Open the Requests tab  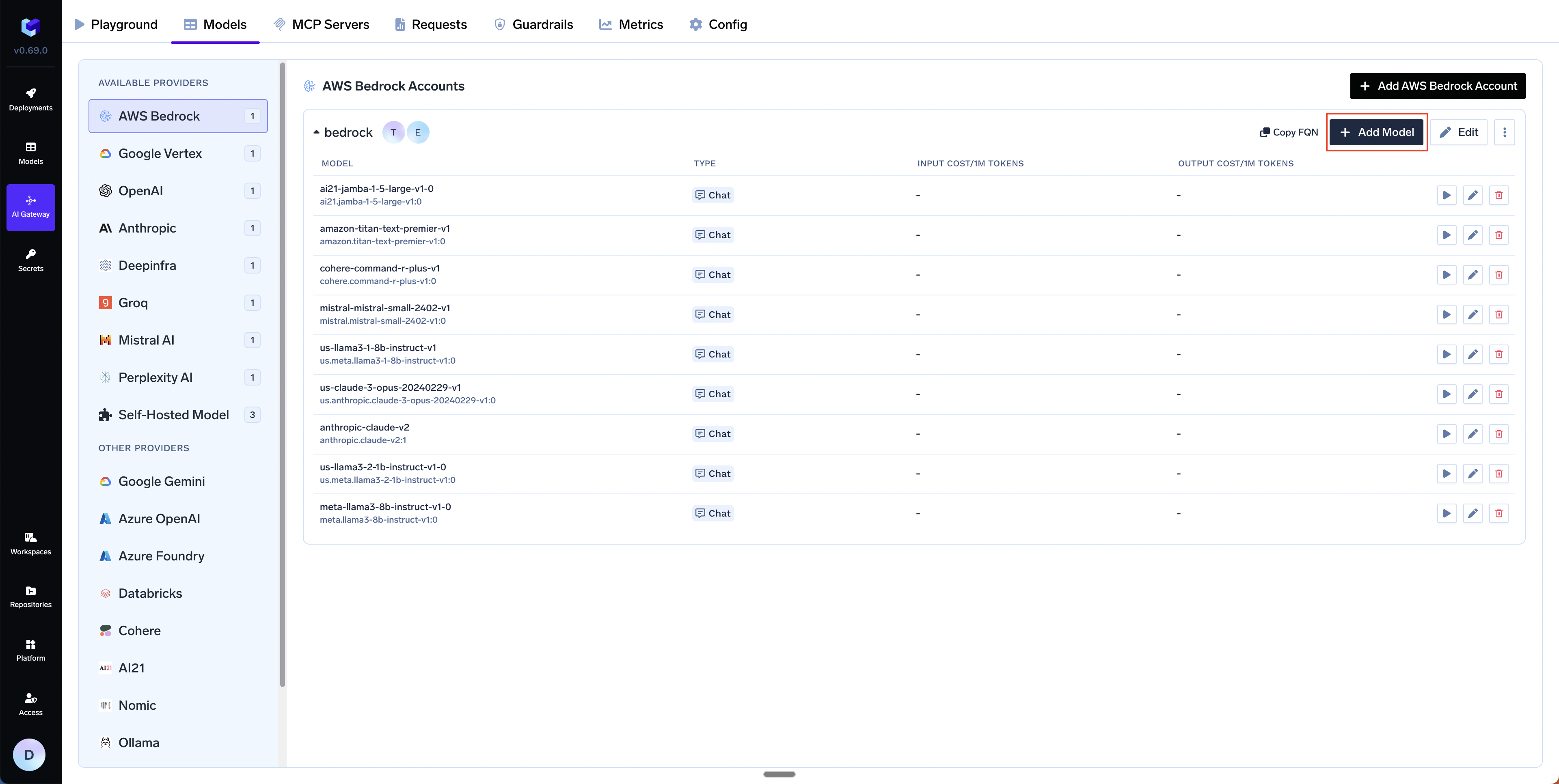click(431, 24)
